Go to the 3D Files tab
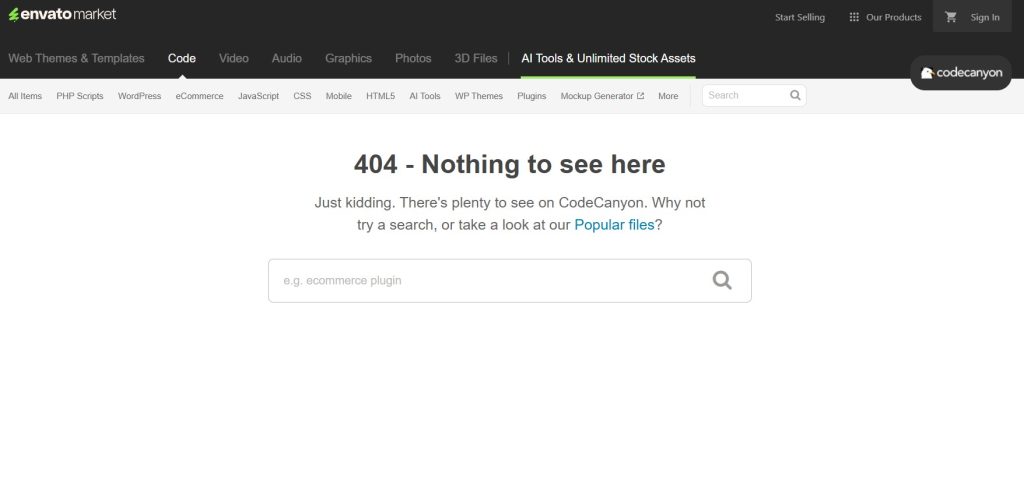Image resolution: width=1024 pixels, height=496 pixels. click(476, 58)
